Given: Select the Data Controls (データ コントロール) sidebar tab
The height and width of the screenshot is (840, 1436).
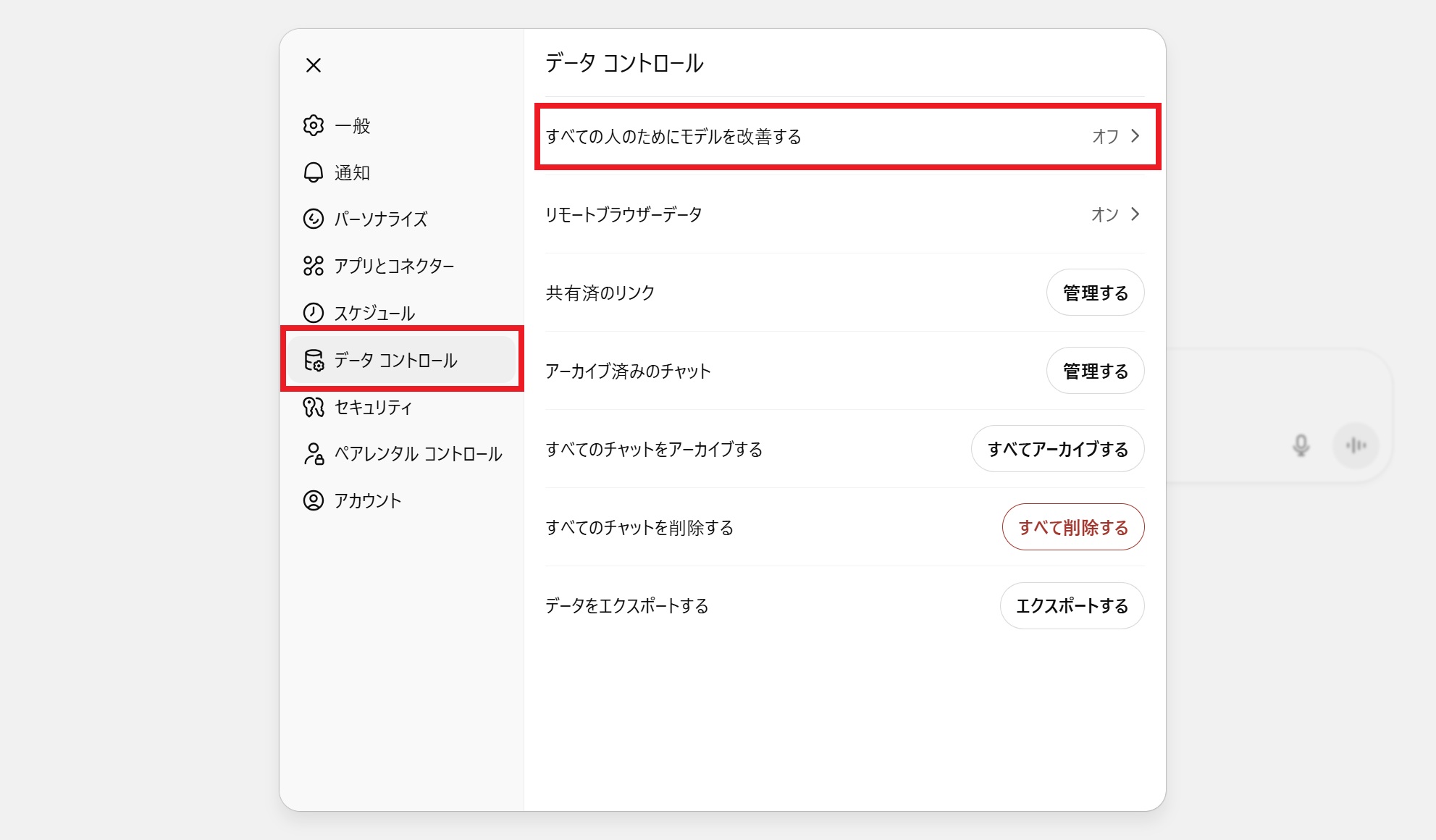Looking at the screenshot, I should click(395, 360).
